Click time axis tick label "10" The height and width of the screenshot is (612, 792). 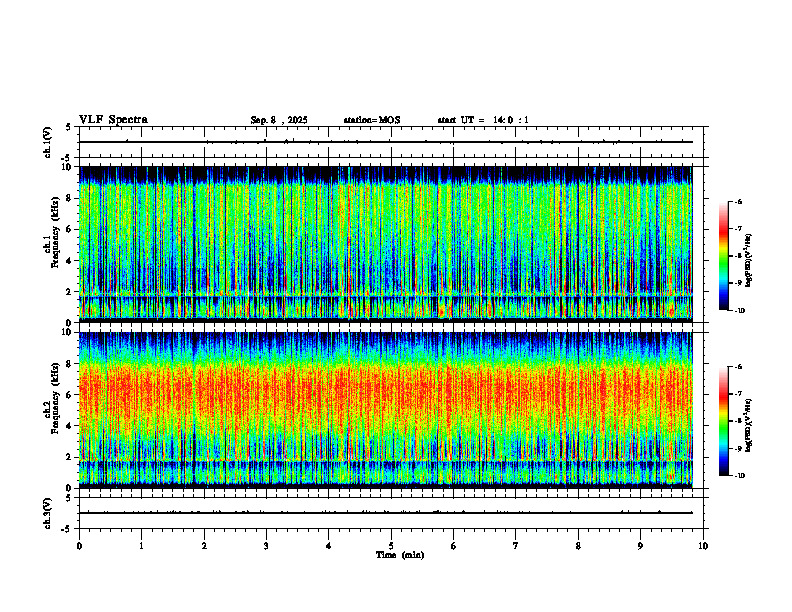[x=703, y=546]
